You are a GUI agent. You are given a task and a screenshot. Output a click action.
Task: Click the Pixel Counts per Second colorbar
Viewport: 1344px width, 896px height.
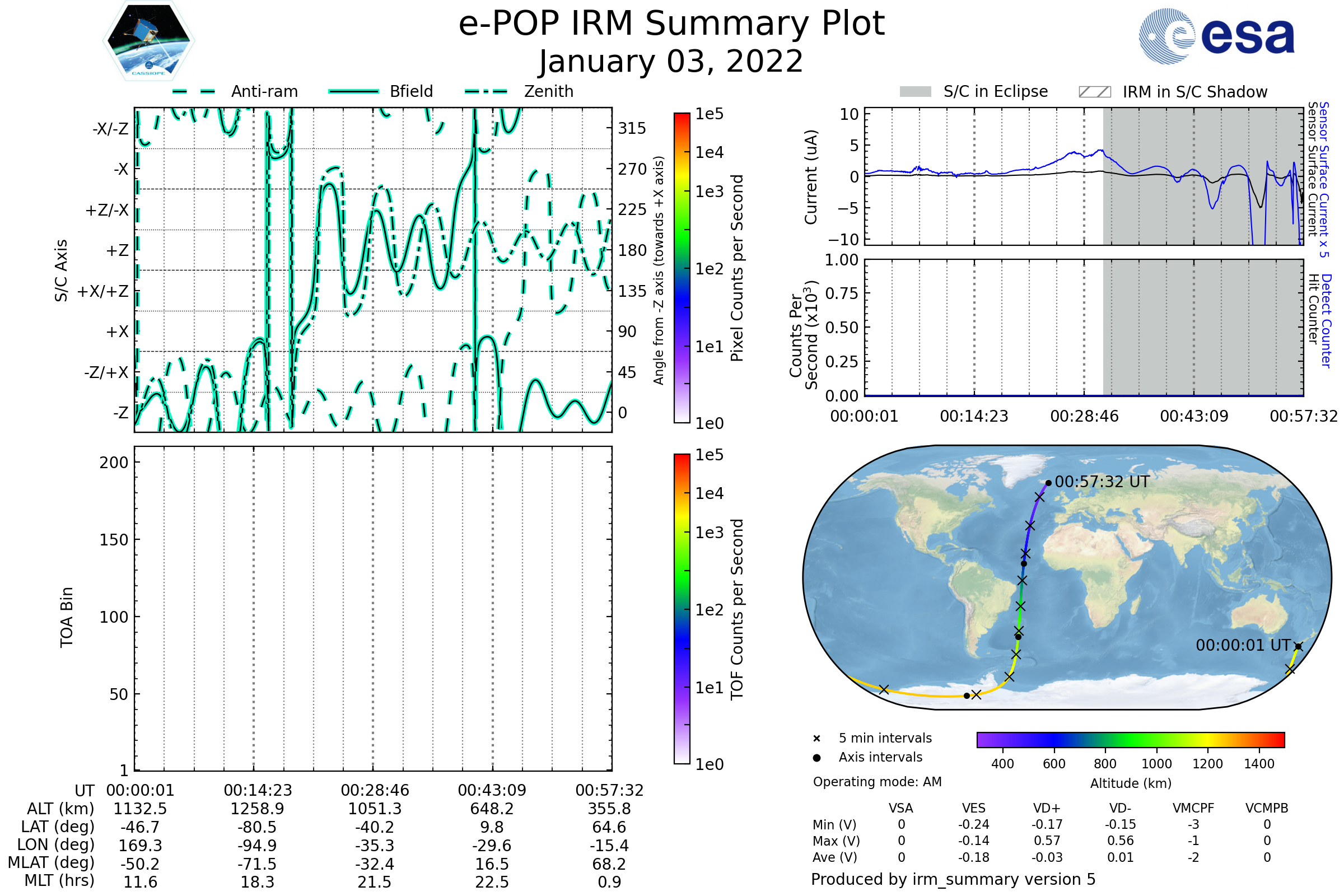point(682,268)
